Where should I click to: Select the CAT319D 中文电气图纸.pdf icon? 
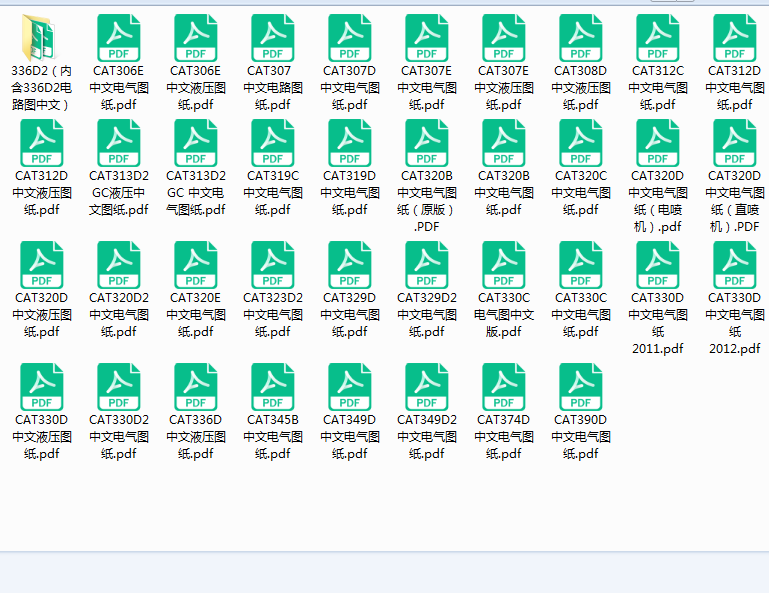tap(350, 143)
